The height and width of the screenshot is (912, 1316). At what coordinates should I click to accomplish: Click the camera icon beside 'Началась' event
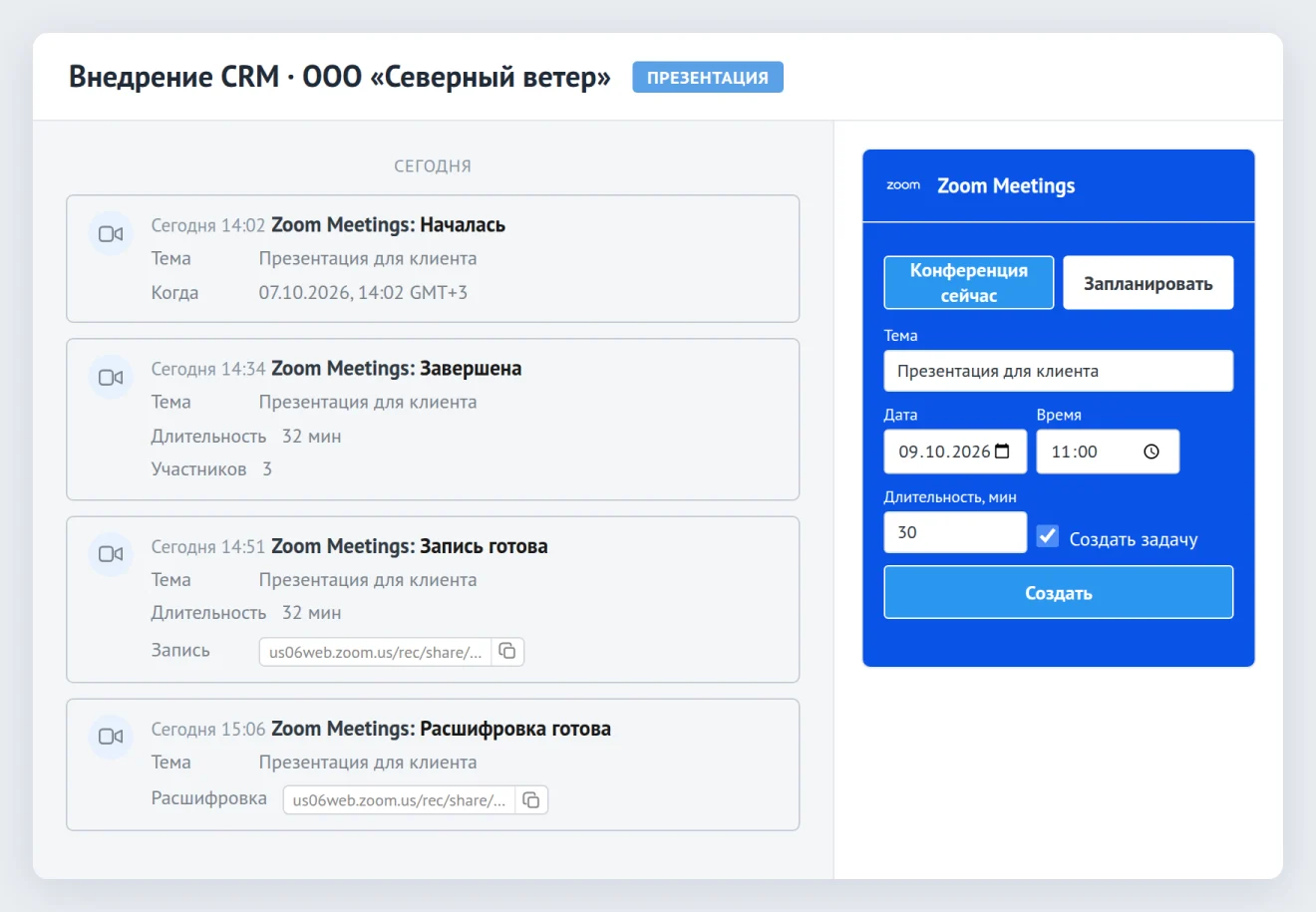(111, 234)
